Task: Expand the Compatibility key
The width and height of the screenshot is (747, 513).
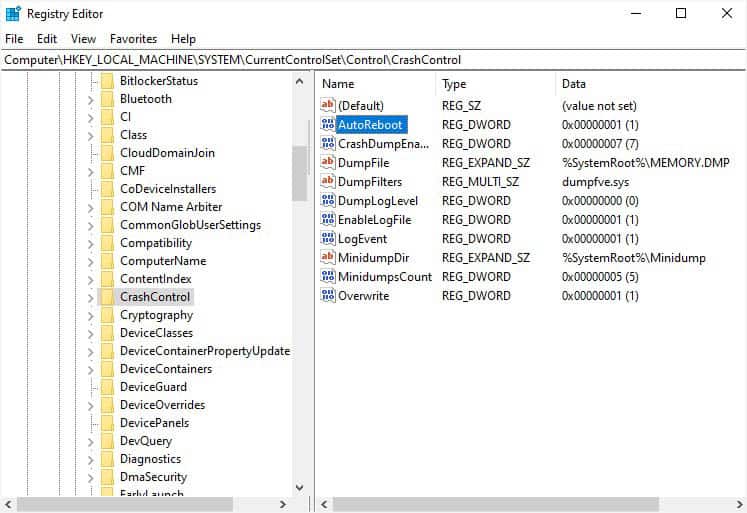Action: pyautogui.click(x=91, y=244)
